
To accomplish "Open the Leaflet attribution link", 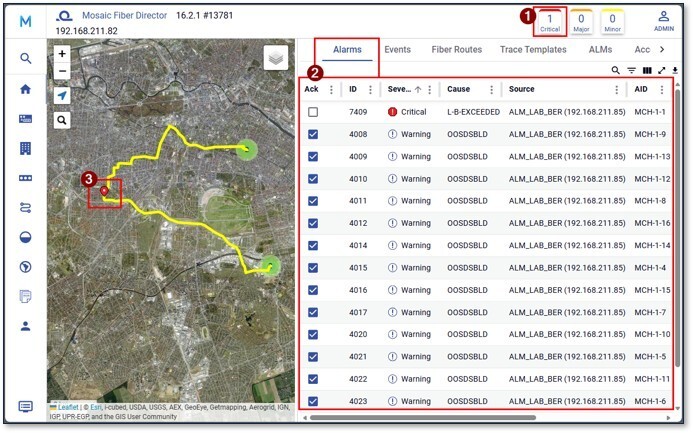I will (x=68, y=407).
